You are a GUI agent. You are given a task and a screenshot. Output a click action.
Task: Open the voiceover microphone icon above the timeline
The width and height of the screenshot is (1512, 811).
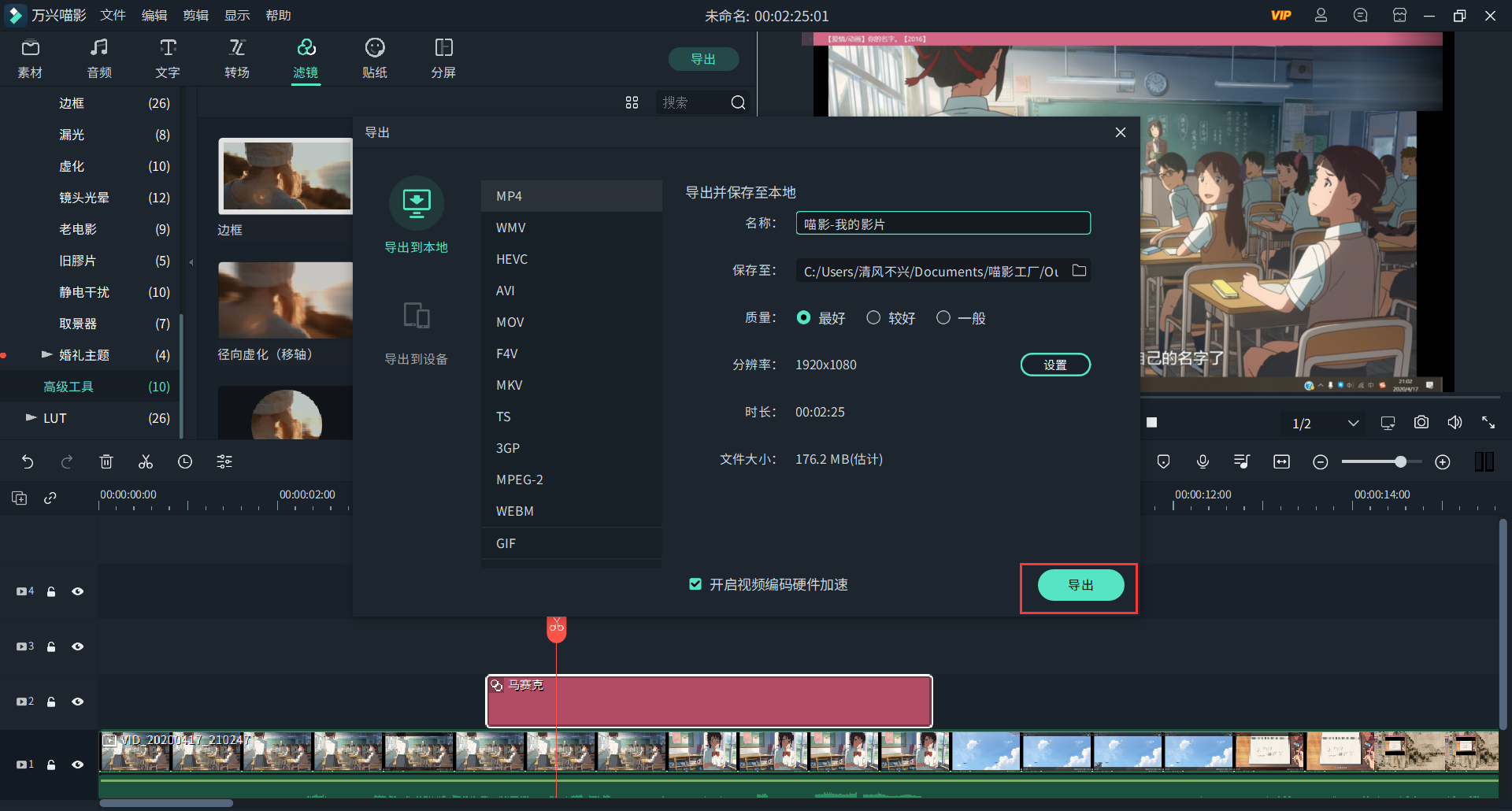[1202, 461]
